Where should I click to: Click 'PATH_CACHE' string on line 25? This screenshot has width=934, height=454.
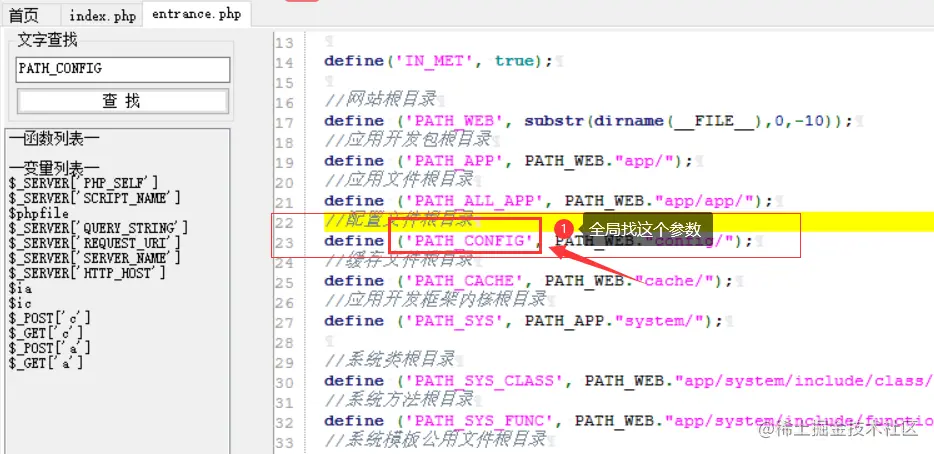[464, 281]
